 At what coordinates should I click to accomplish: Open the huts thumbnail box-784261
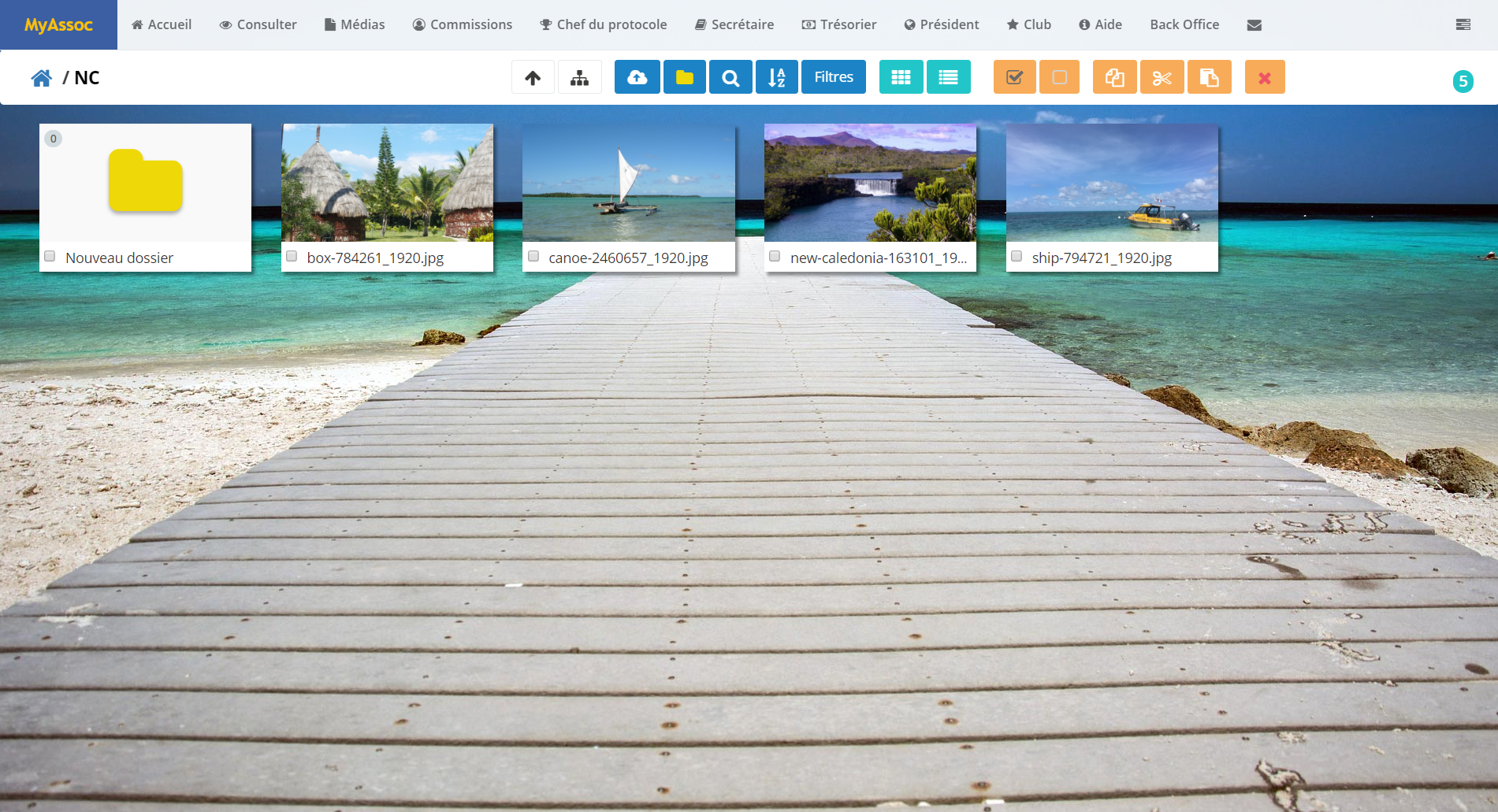coord(387,183)
